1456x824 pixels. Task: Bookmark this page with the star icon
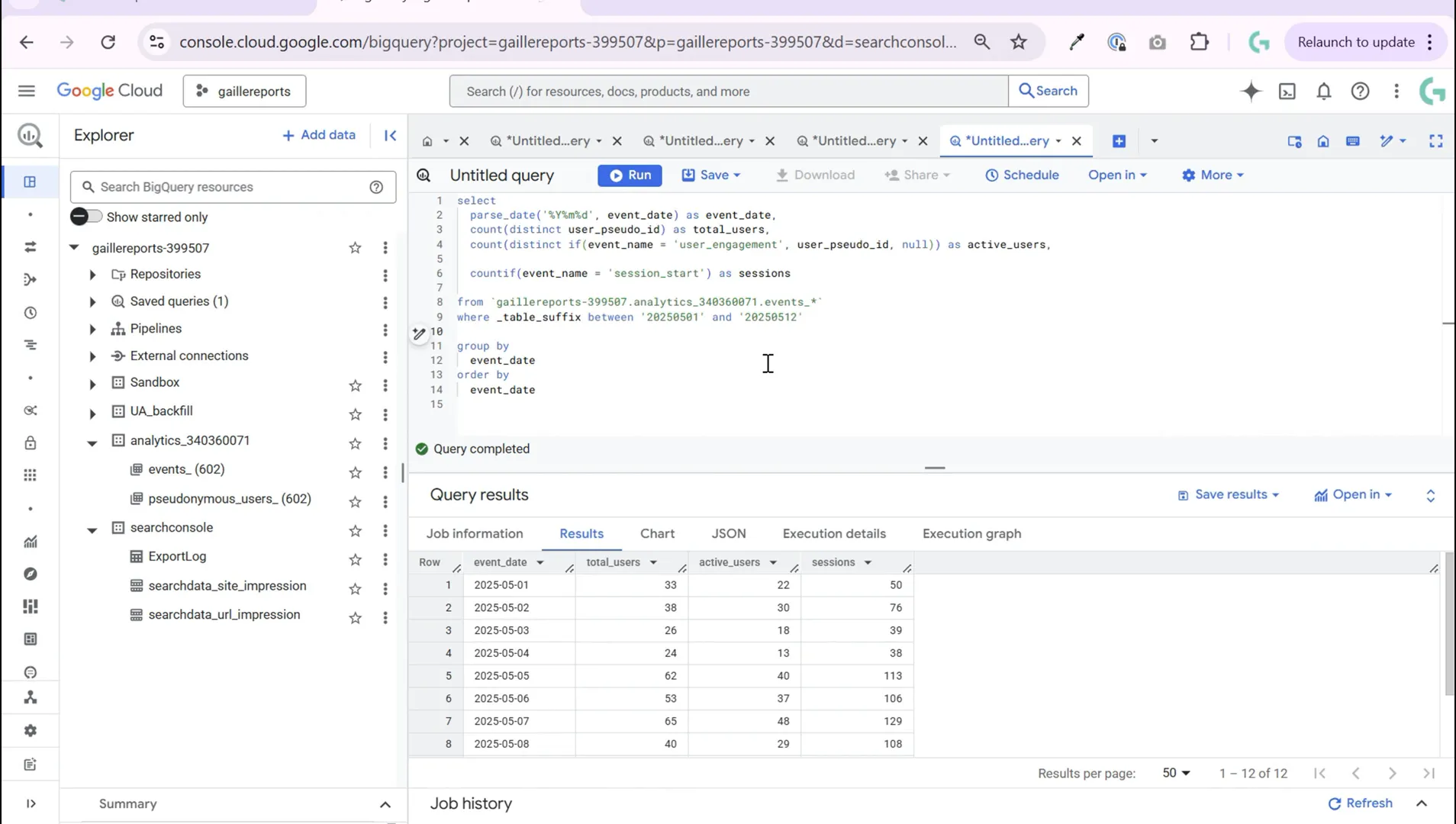pos(1019,42)
